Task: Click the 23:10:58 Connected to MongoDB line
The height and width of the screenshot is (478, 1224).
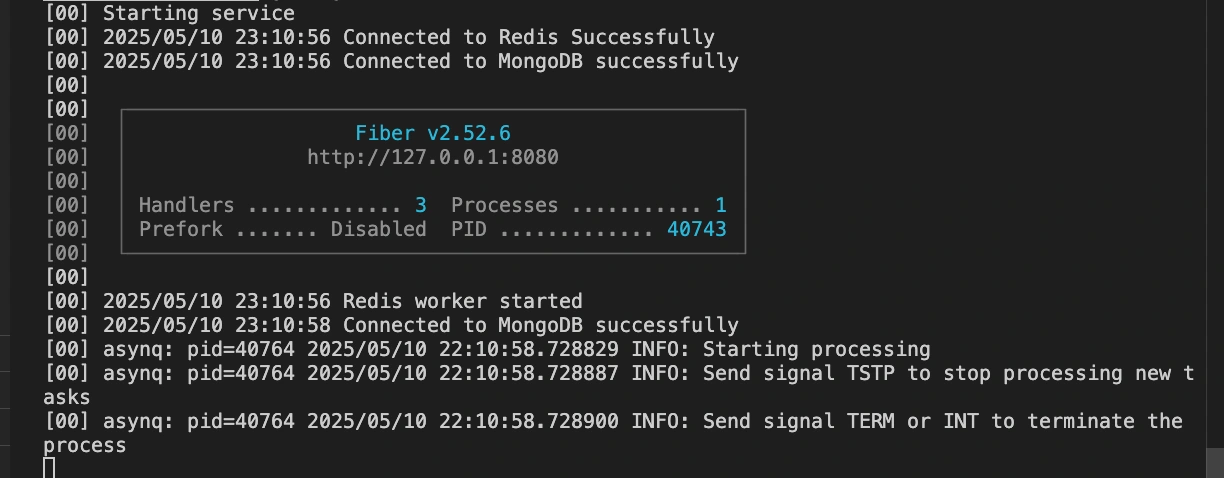Action: 540,325
